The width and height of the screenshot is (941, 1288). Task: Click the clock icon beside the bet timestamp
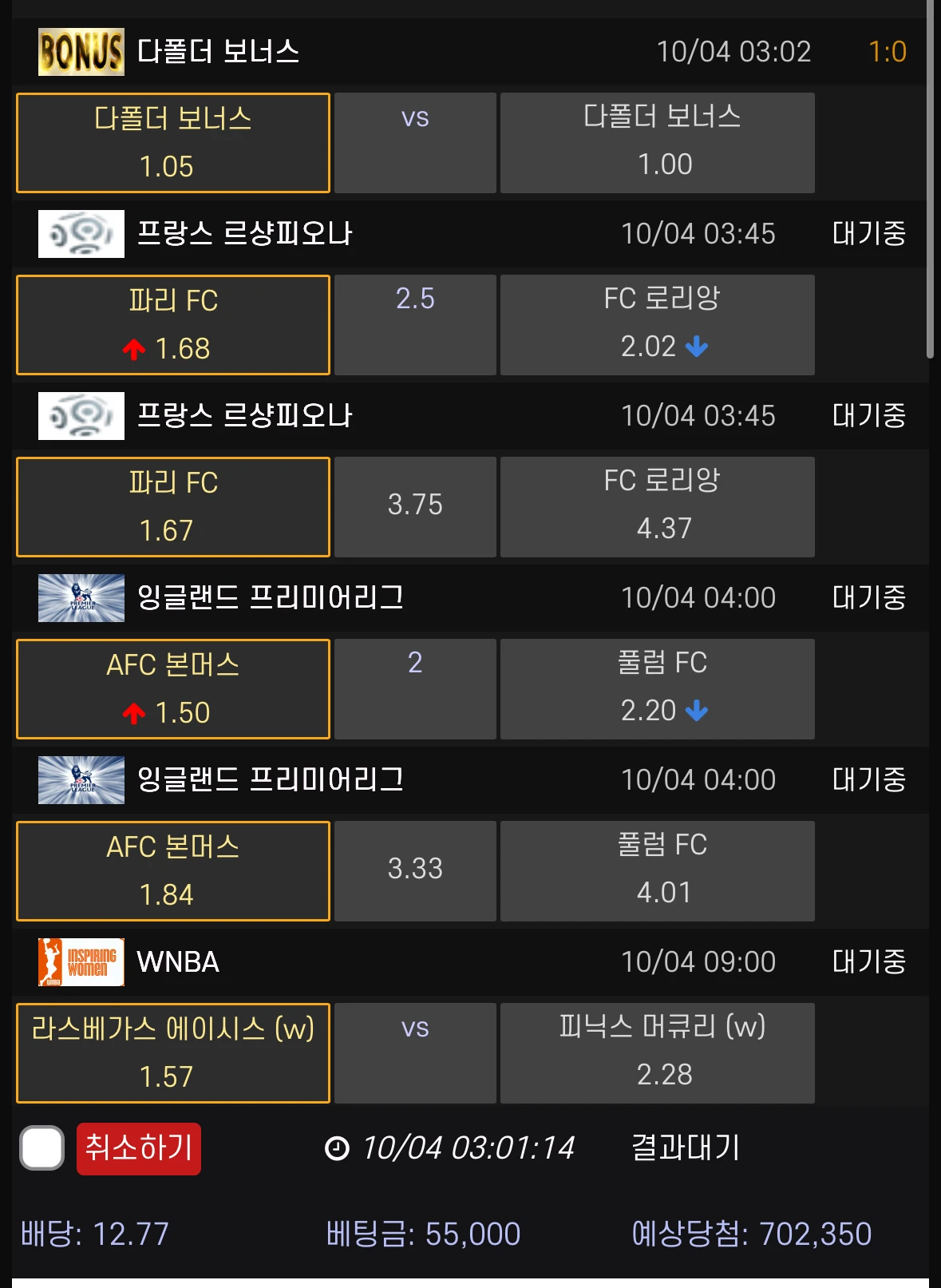(337, 1148)
